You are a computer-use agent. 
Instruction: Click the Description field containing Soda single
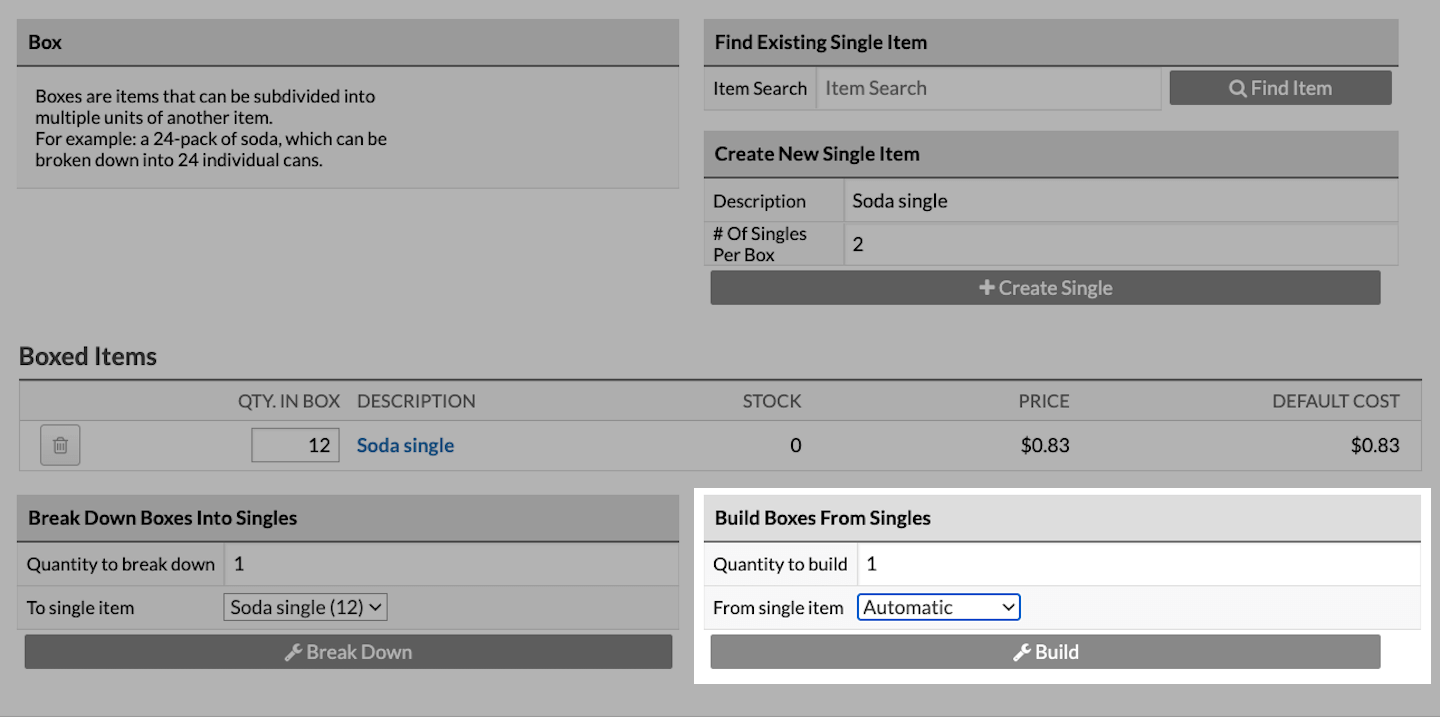[1120, 201]
